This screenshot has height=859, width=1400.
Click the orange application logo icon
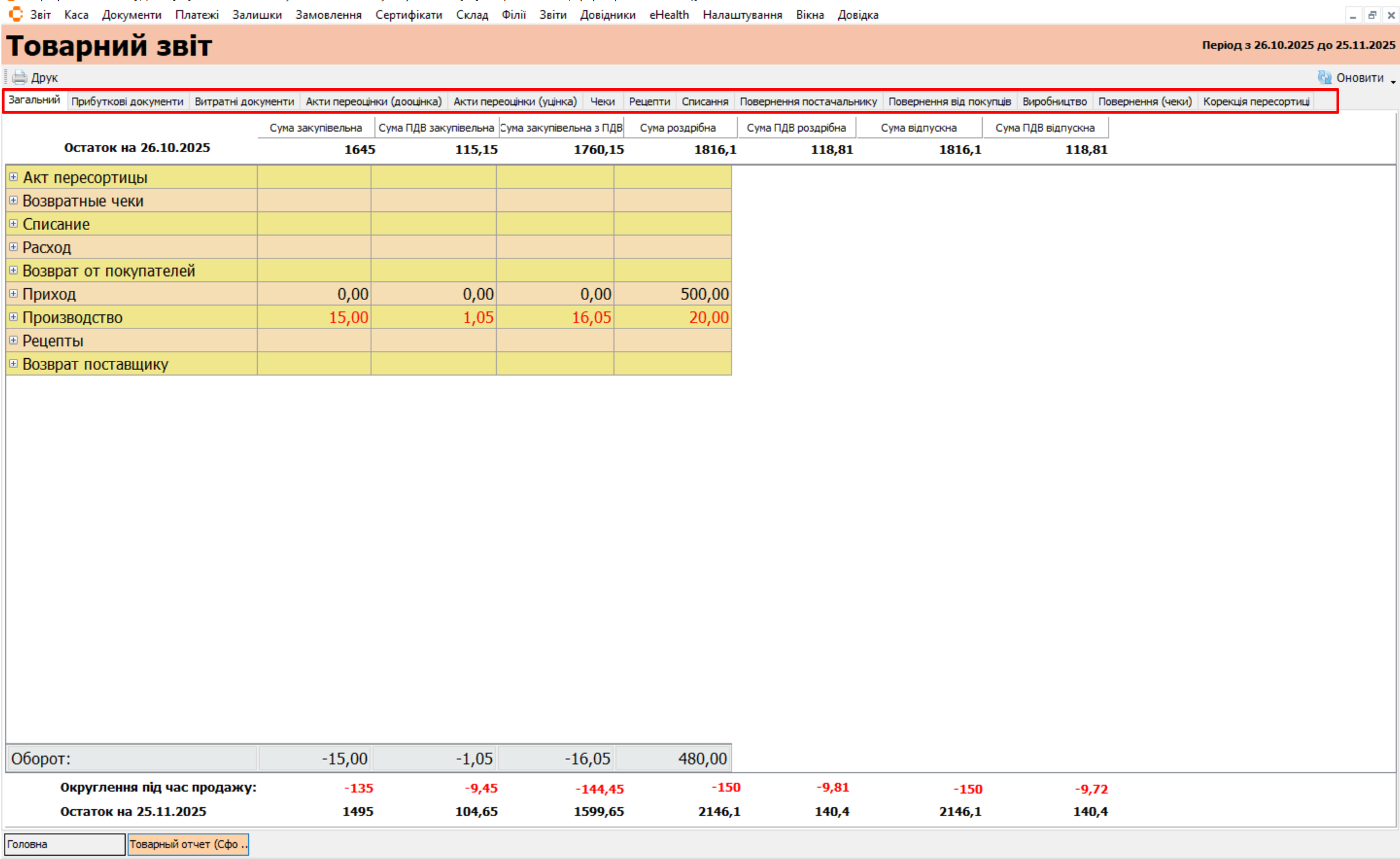[16, 14]
